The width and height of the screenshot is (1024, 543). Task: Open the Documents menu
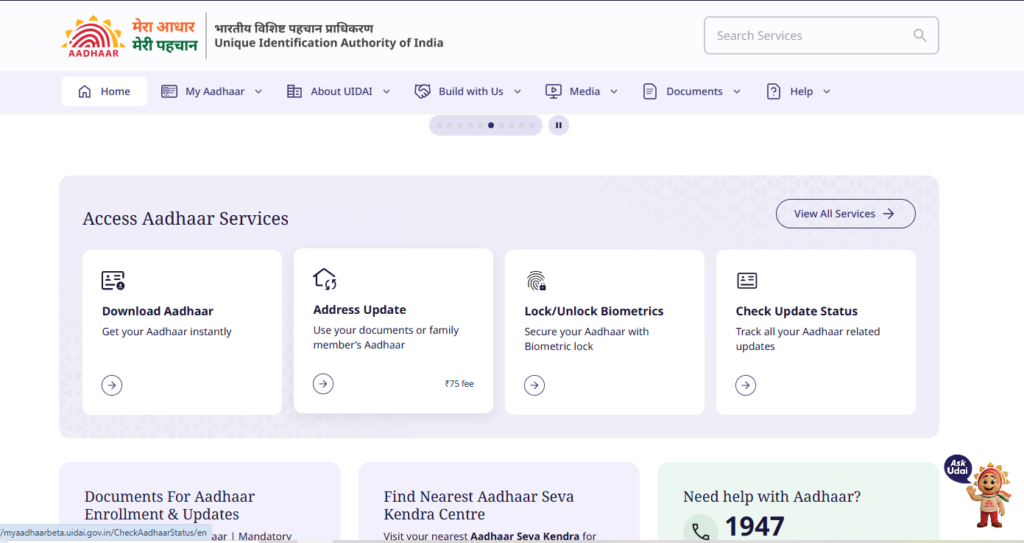pyautogui.click(x=694, y=91)
